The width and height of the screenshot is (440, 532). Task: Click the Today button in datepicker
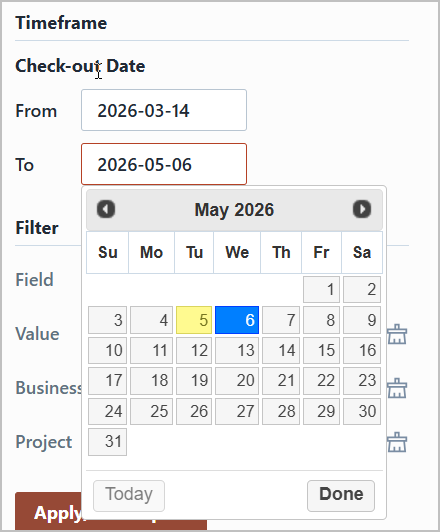click(x=129, y=496)
